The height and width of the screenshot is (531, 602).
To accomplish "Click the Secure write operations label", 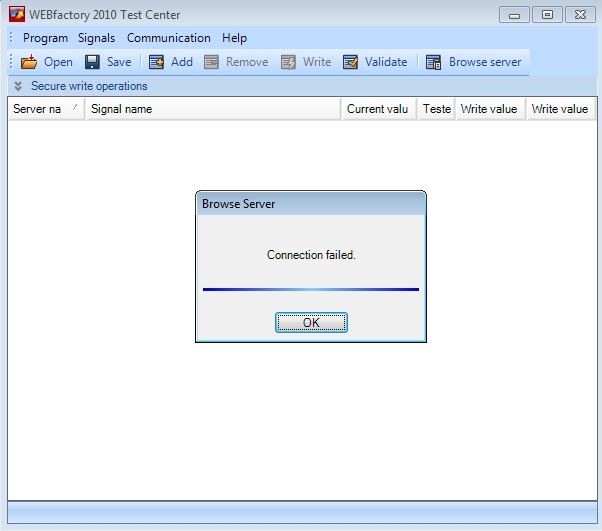I will 89,86.
